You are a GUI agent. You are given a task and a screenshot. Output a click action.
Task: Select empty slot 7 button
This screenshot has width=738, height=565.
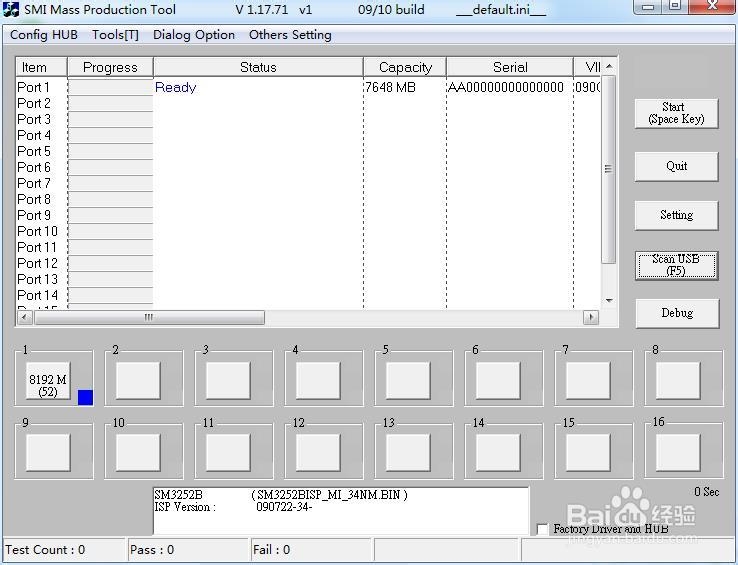click(588, 381)
